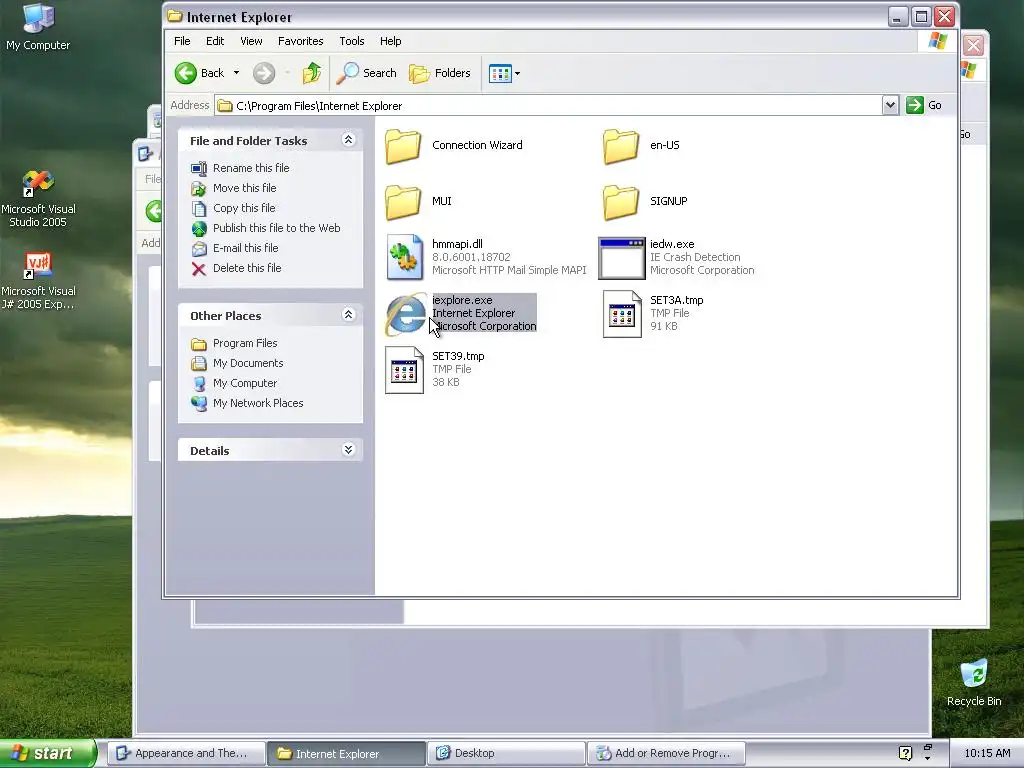Screen dimensions: 1024x768
Task: Click the Internet Explorer taskbar button
Action: point(346,754)
